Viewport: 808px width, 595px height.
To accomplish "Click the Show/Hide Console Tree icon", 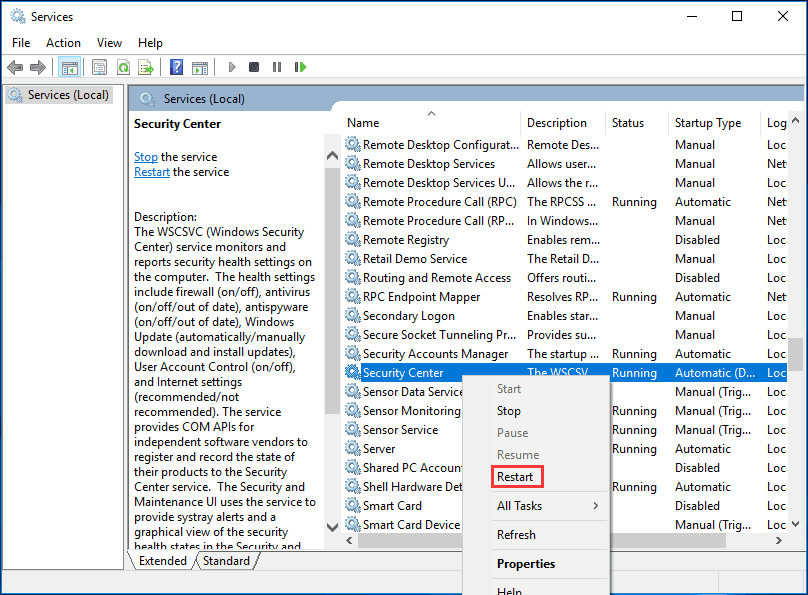I will pos(69,67).
